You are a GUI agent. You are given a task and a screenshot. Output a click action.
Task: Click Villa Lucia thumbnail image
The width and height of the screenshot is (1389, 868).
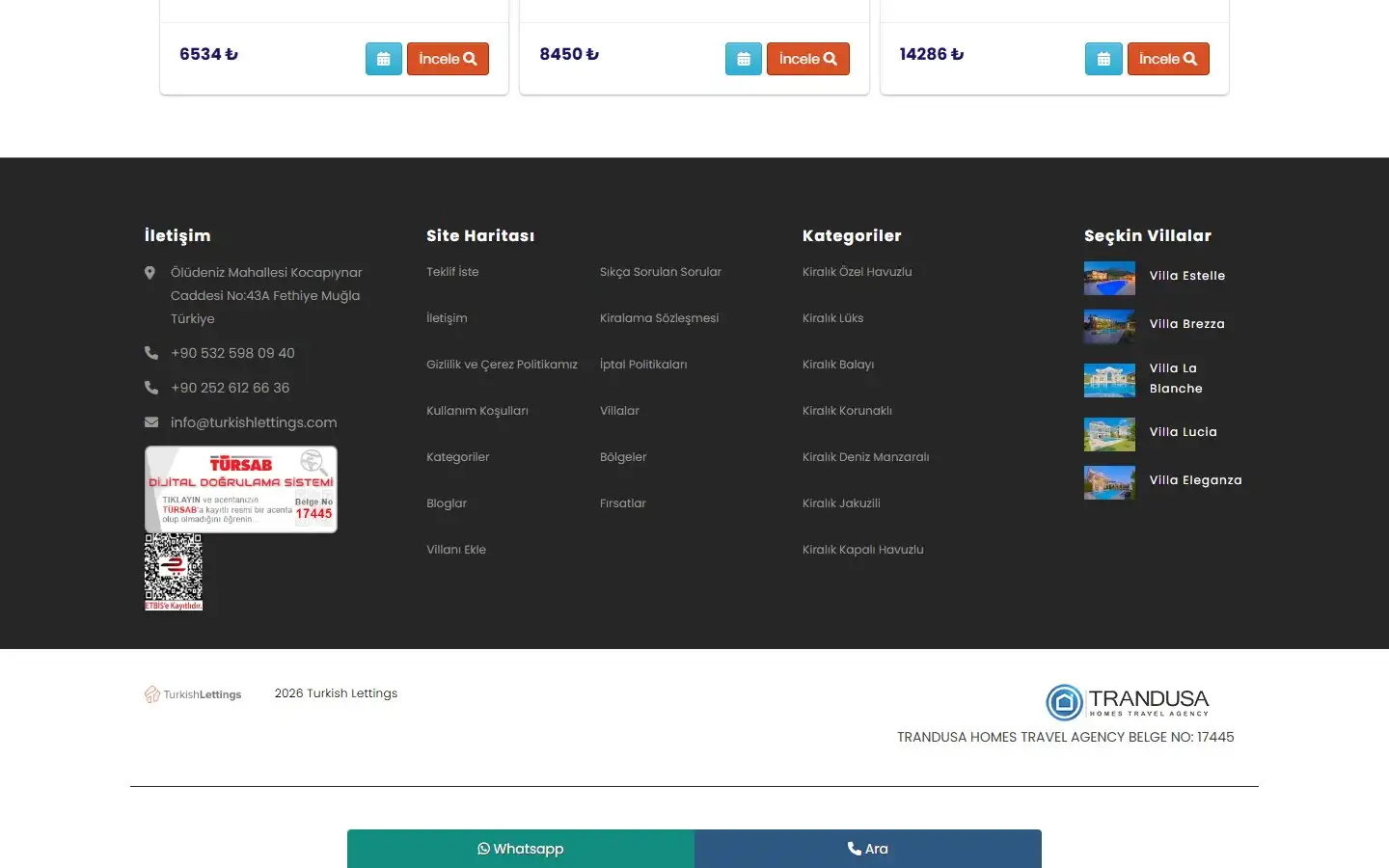point(1109,435)
